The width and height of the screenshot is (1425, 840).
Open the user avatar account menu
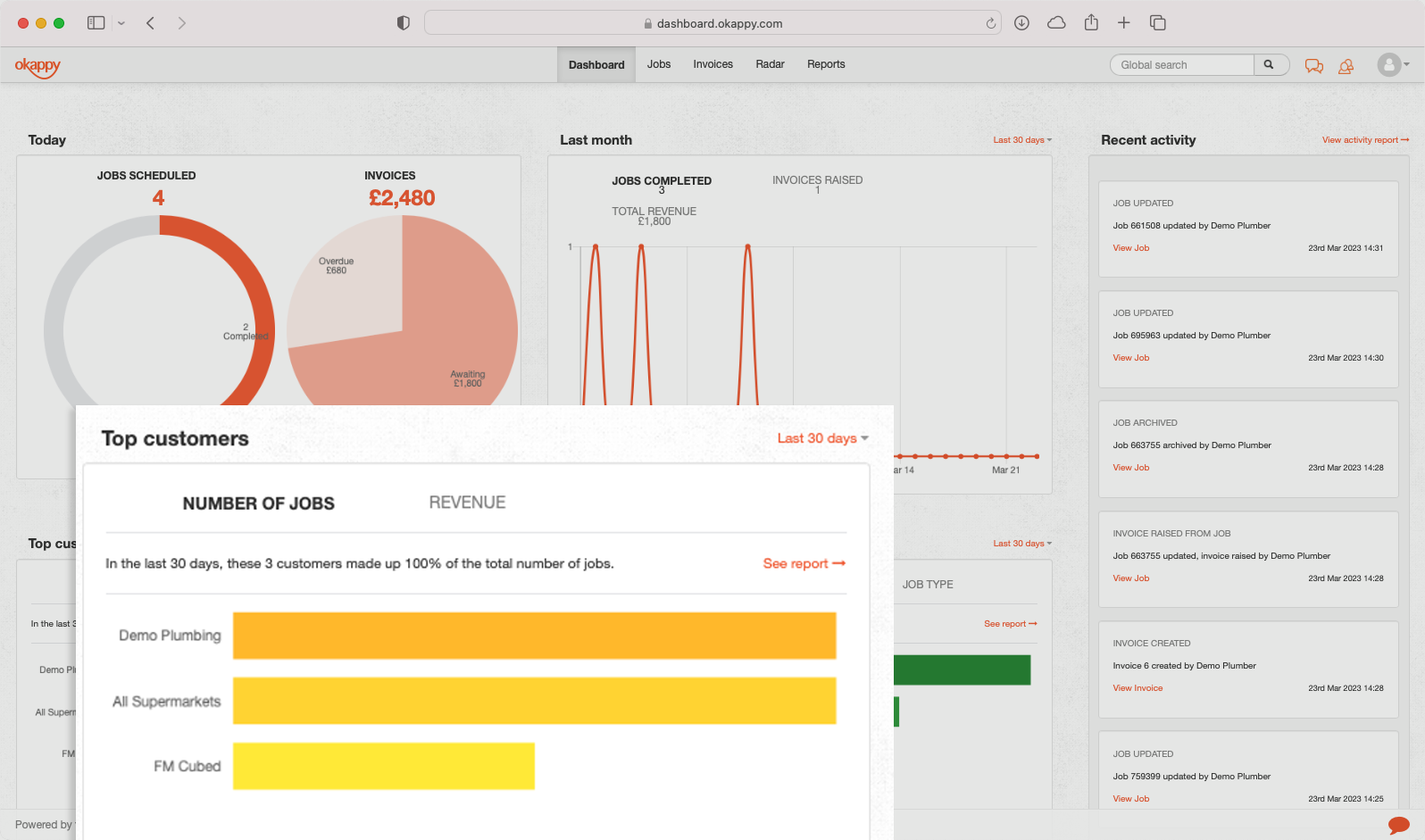tap(1393, 65)
